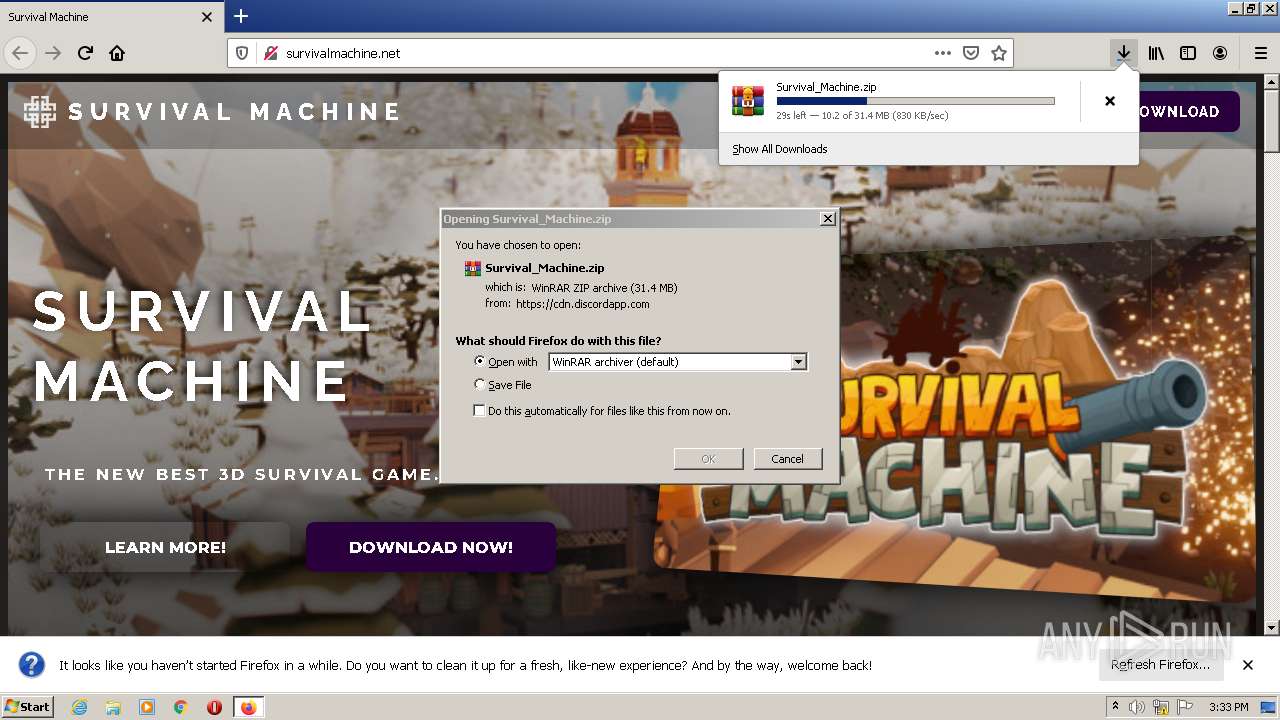Click THE NEW BEST 3D SURVIVAL GAME tagline

coord(242,474)
